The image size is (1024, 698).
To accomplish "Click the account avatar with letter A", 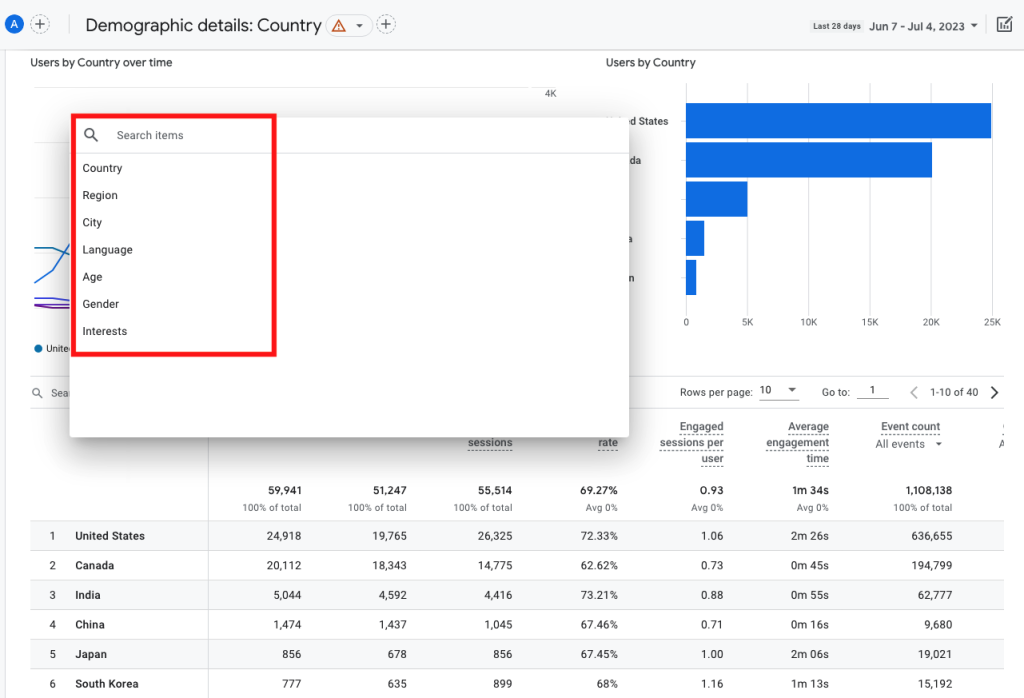I will (x=13, y=23).
